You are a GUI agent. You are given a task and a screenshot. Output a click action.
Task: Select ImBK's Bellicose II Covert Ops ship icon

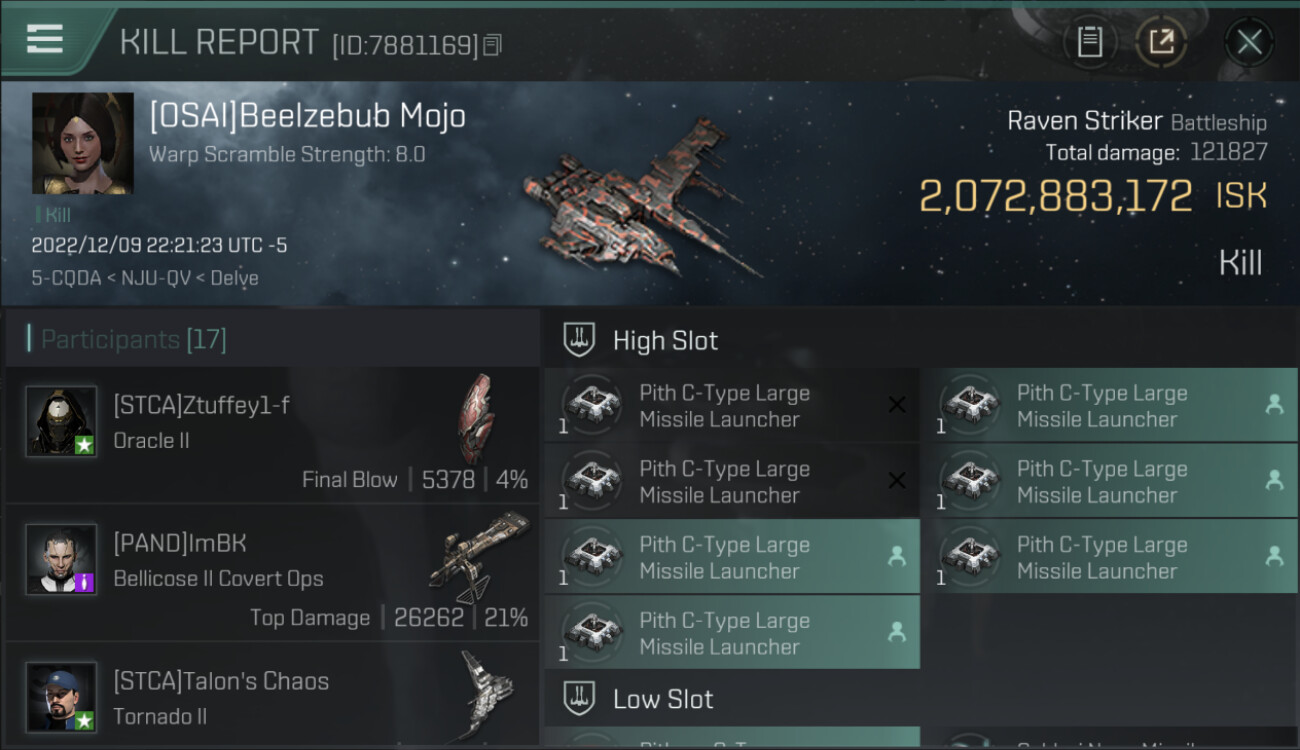pos(479,556)
